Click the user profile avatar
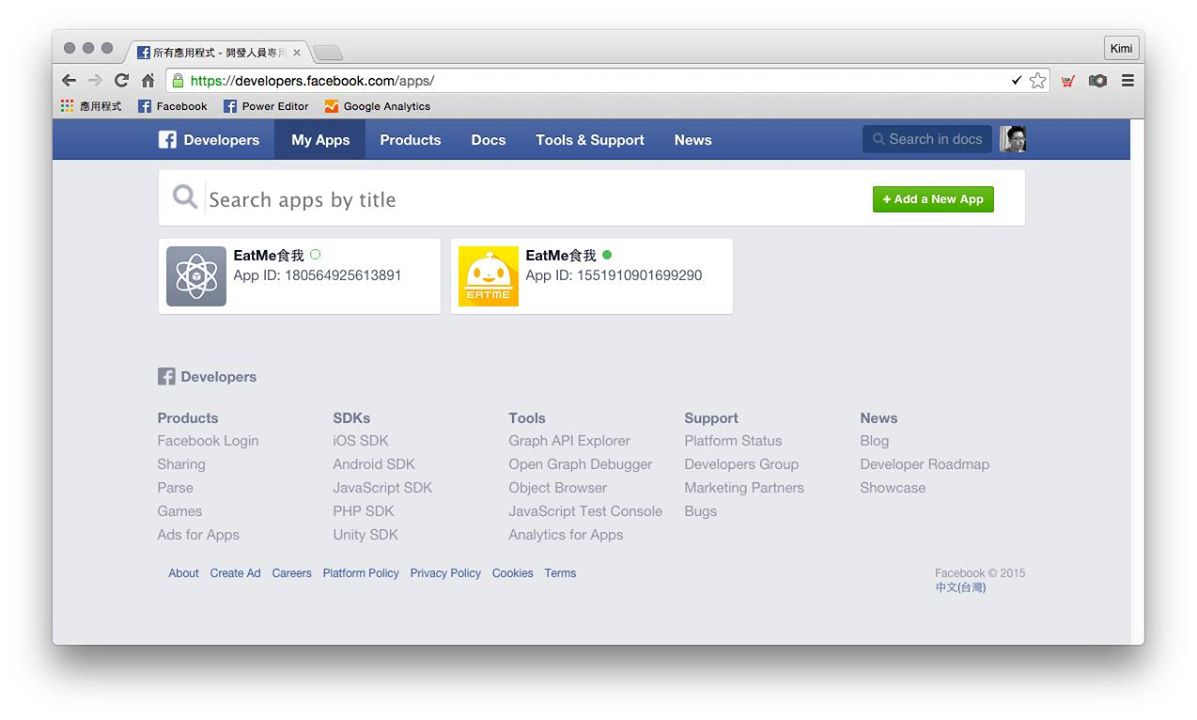The image size is (1197, 720). coord(1013,139)
